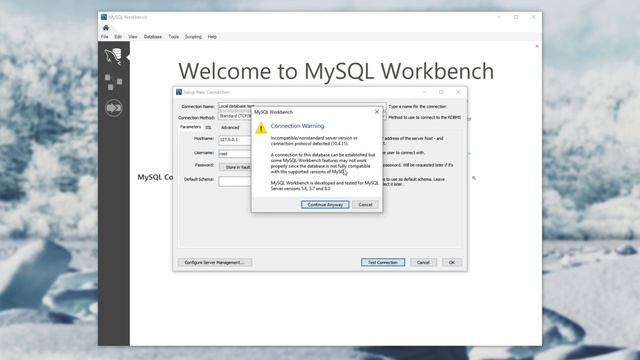Viewport: 640px width, 360px height.
Task: Open the View menu
Action: click(x=133, y=37)
